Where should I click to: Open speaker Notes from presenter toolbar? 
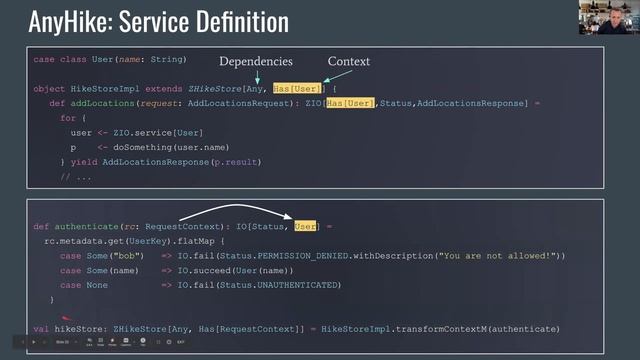[x=100, y=342]
